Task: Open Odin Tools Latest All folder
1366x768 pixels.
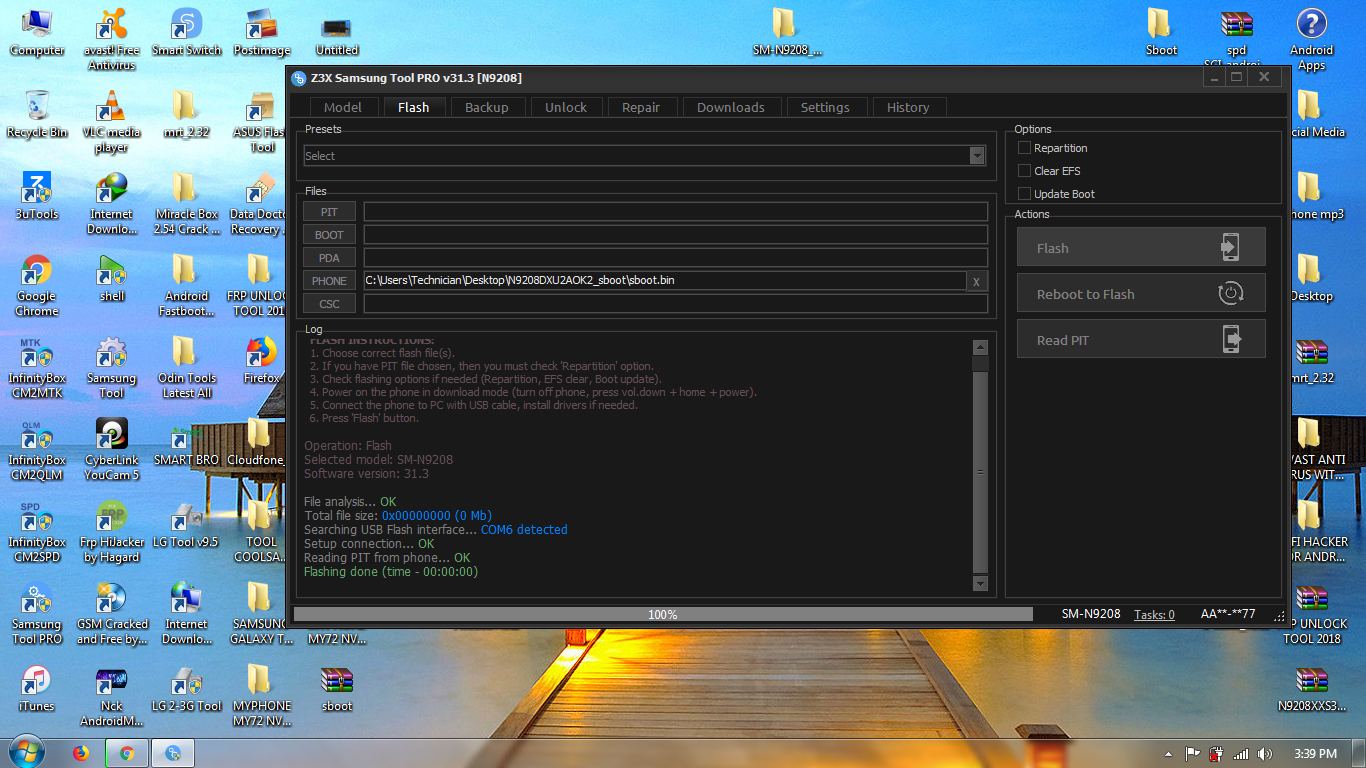Action: [186, 369]
